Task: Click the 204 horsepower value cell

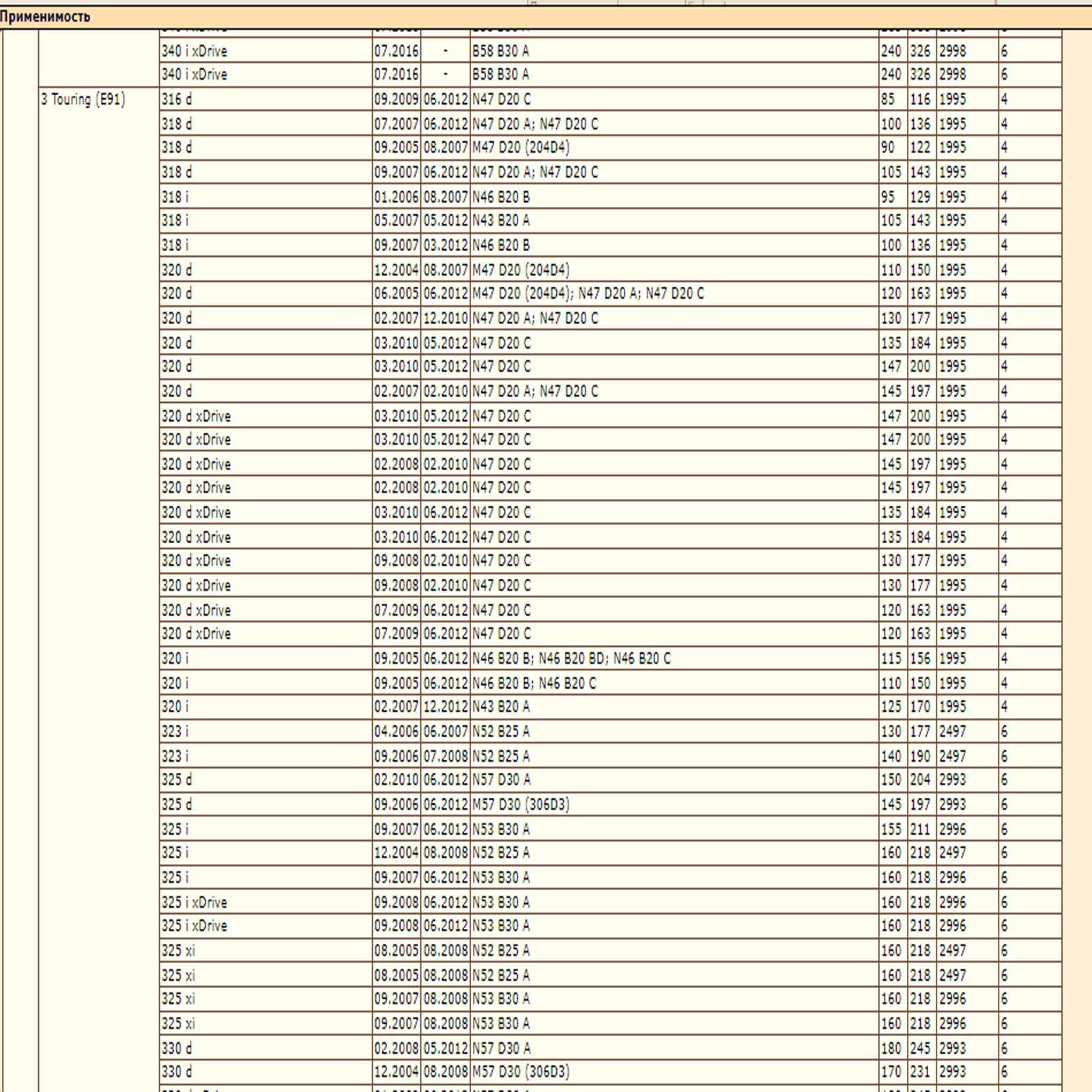Action: (x=920, y=780)
